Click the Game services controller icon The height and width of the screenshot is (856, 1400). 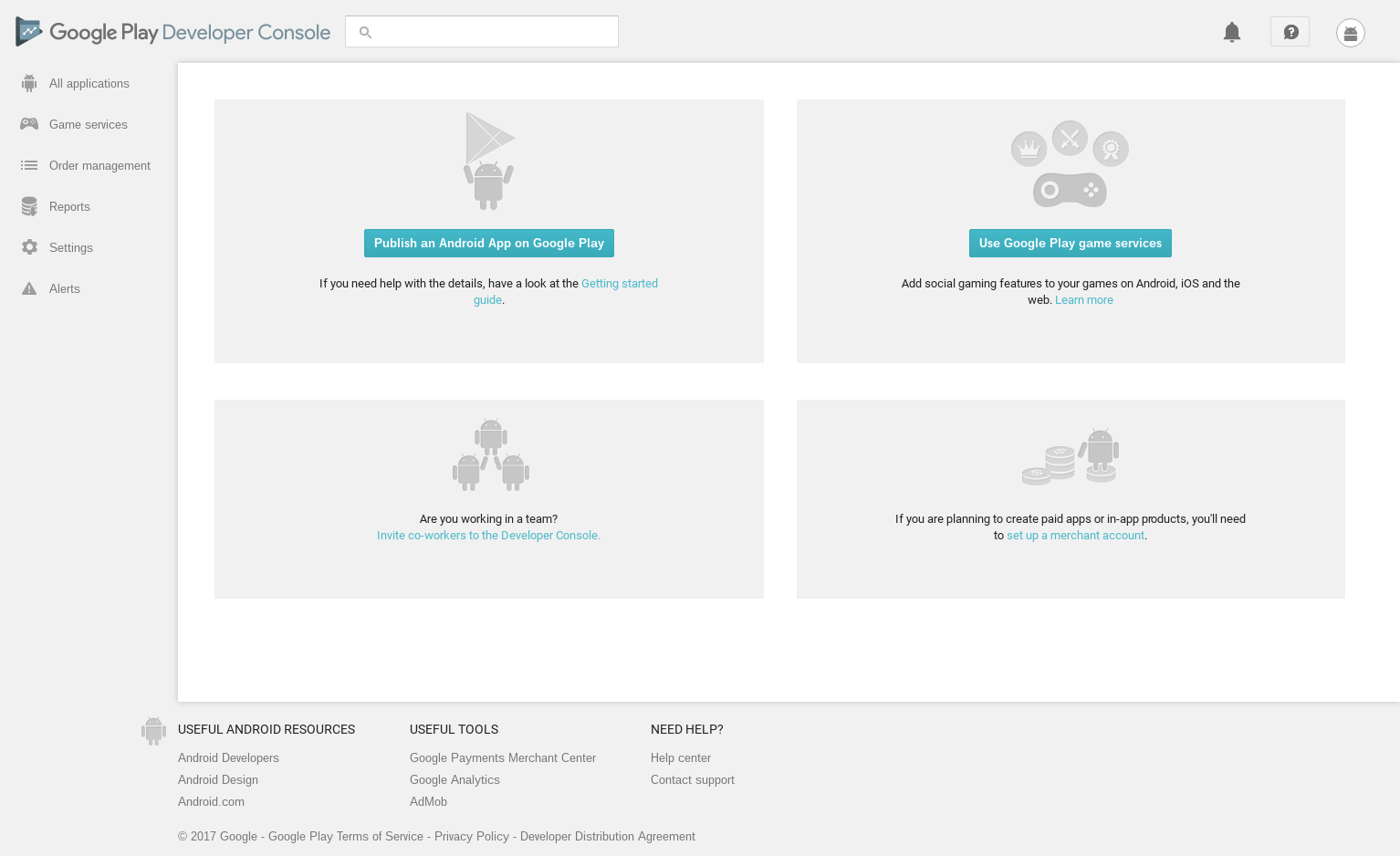(x=29, y=124)
